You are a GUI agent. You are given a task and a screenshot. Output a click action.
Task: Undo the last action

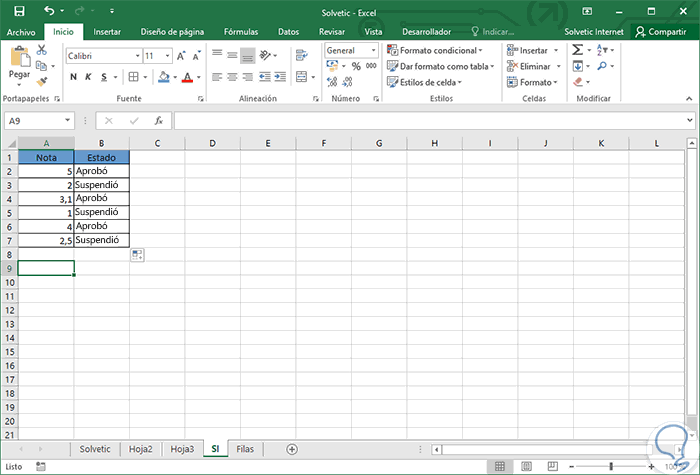coord(49,11)
